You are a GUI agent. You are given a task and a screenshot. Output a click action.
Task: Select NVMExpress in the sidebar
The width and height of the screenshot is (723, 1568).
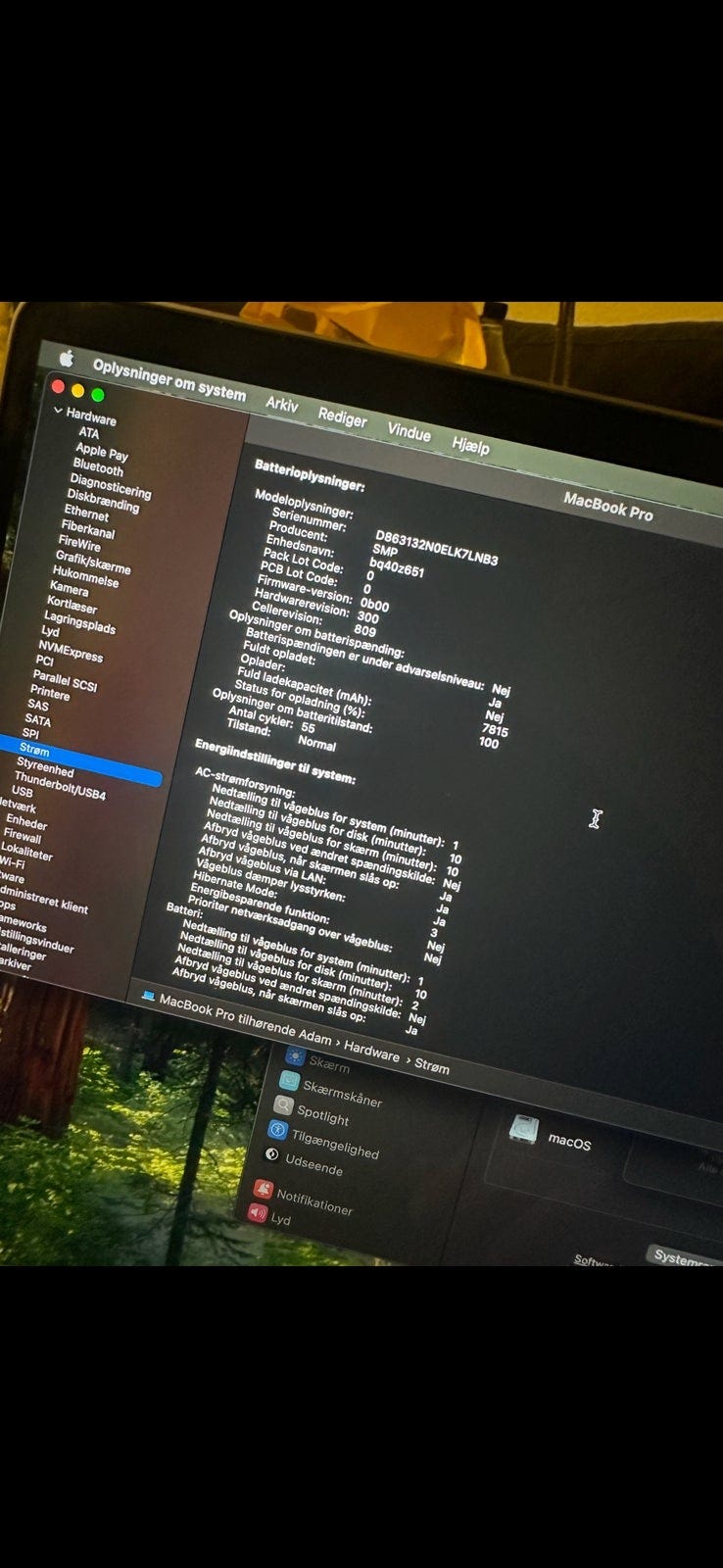pos(71,651)
